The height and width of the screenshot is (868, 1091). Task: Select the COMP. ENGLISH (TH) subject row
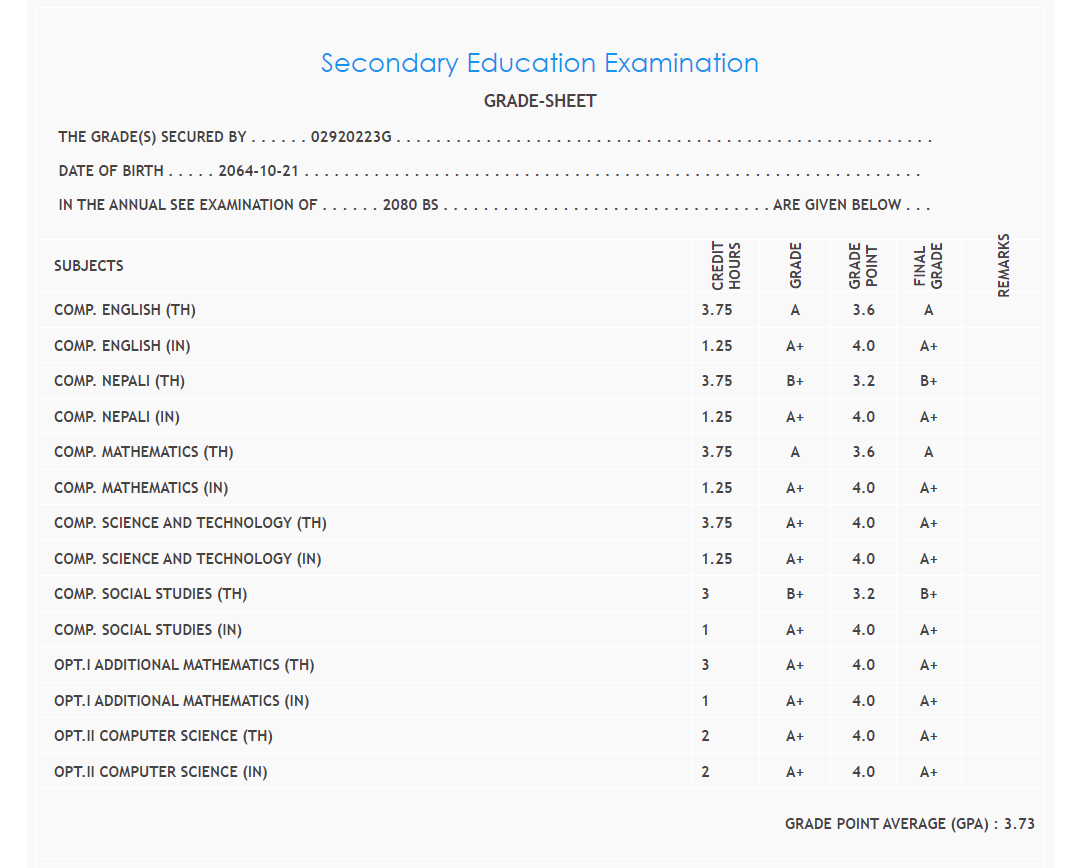[125, 310]
